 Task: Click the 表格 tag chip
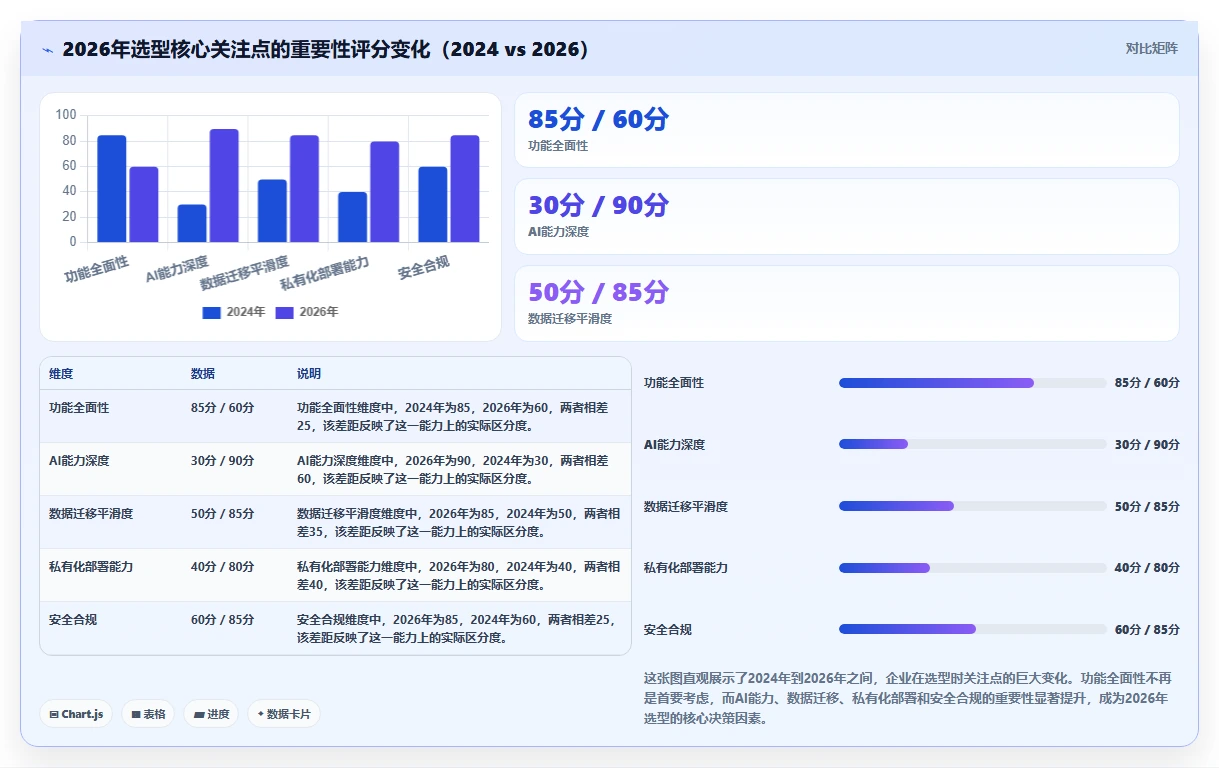click(x=148, y=714)
